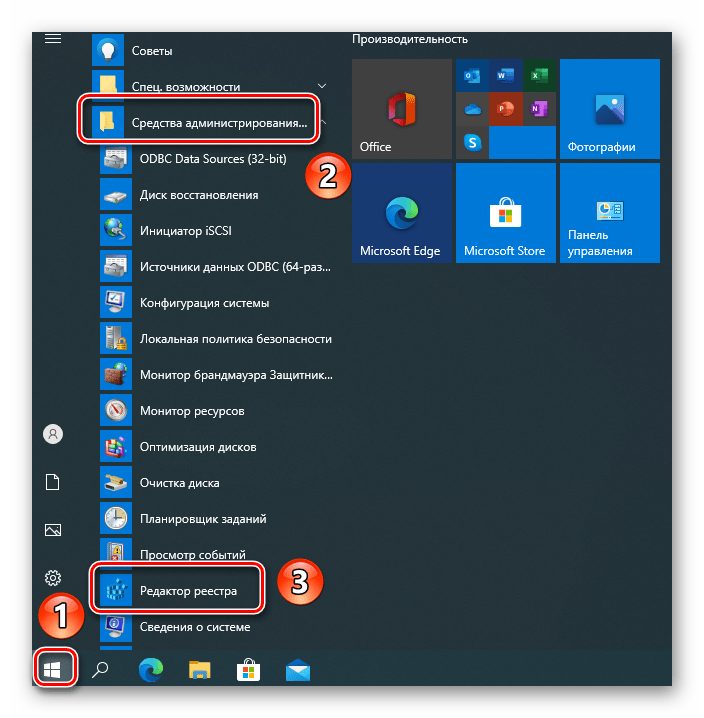Click the Outlook icon in tile folder
704x718 pixels.
[x=472, y=75]
